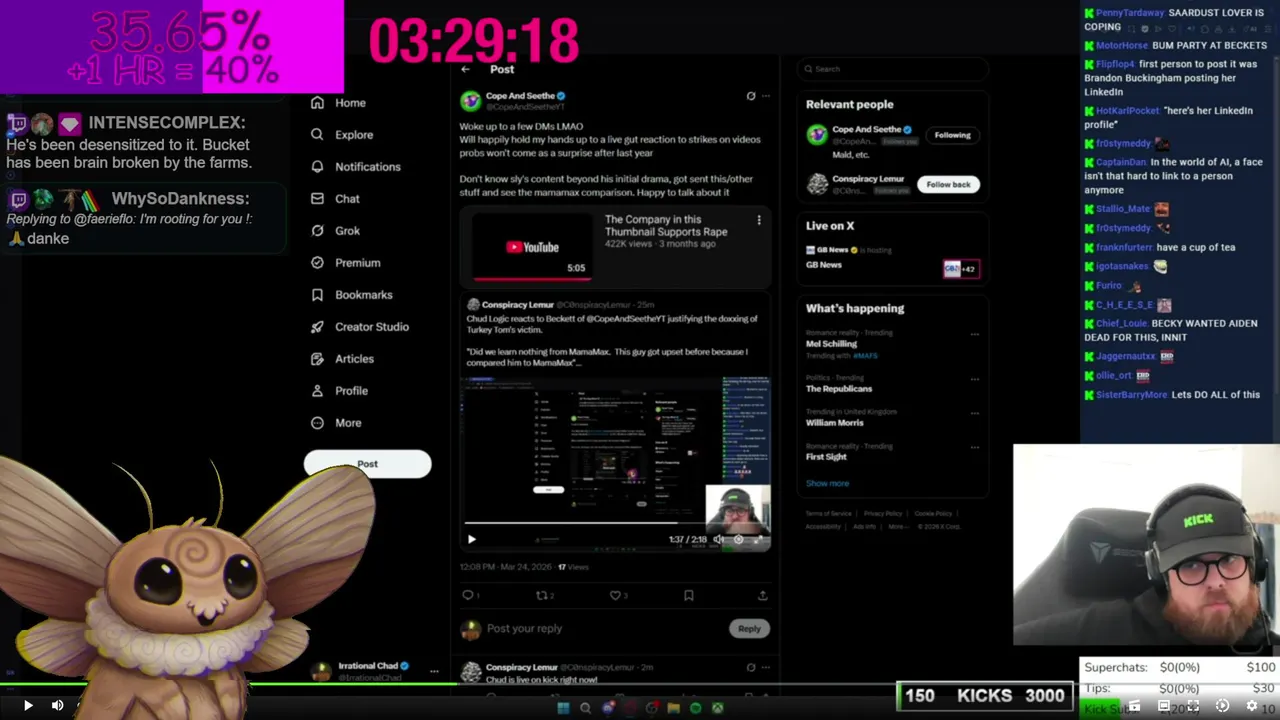Open the Chat envelope icon
1280x720 pixels.
317,199
